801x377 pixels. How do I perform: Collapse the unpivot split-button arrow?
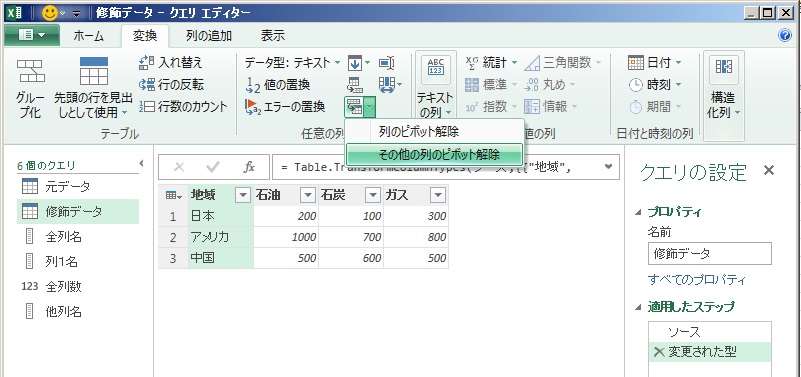[x=370, y=107]
